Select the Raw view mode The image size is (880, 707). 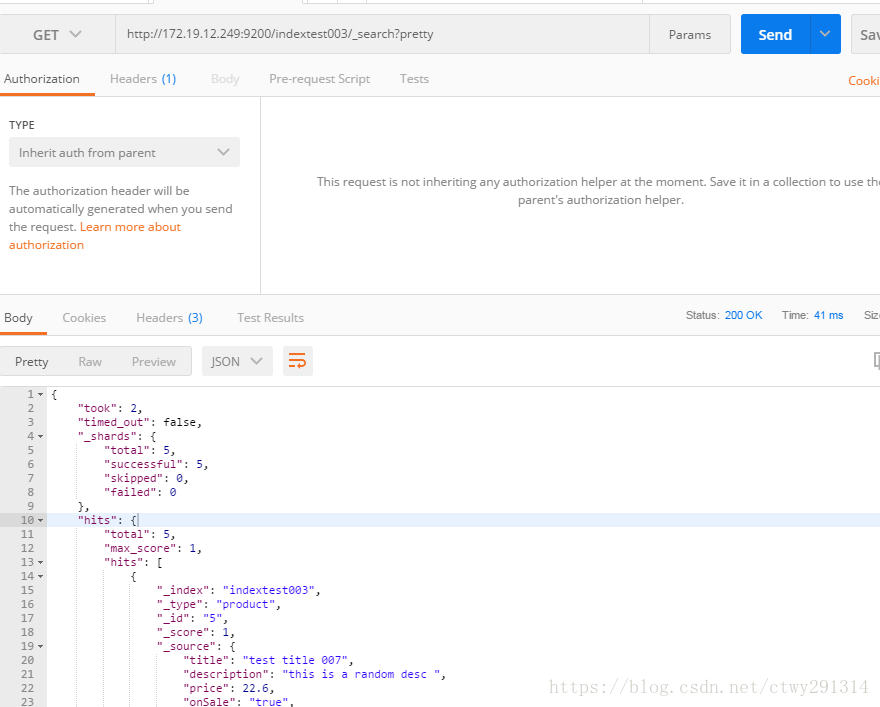(90, 362)
